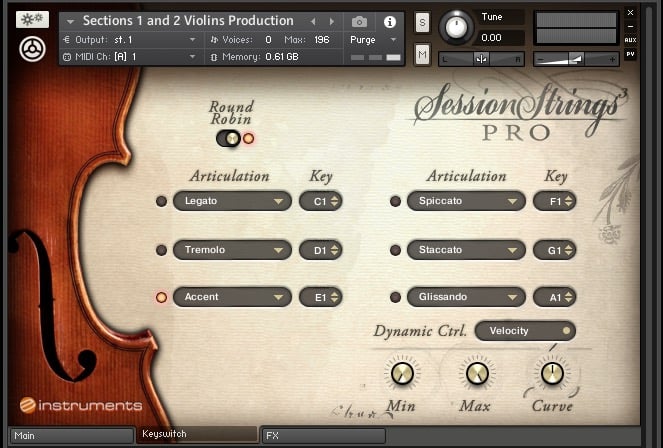The image size is (663, 448).
Task: Open the Legato articulation dropdown
Action: pyautogui.click(x=232, y=201)
